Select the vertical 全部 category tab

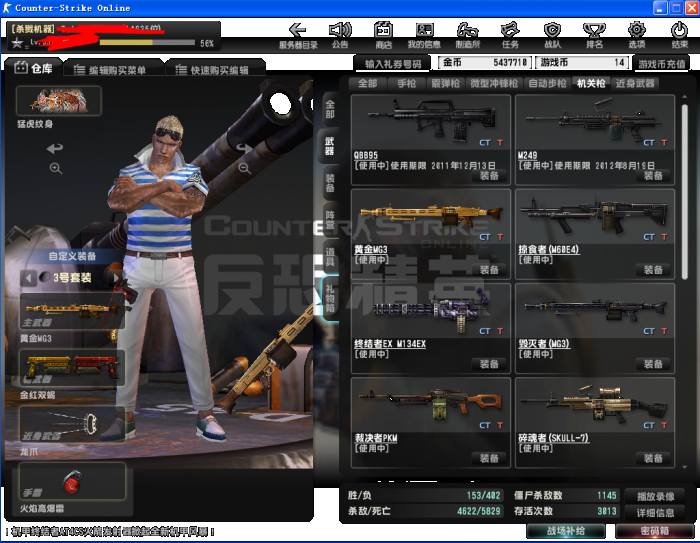point(329,109)
